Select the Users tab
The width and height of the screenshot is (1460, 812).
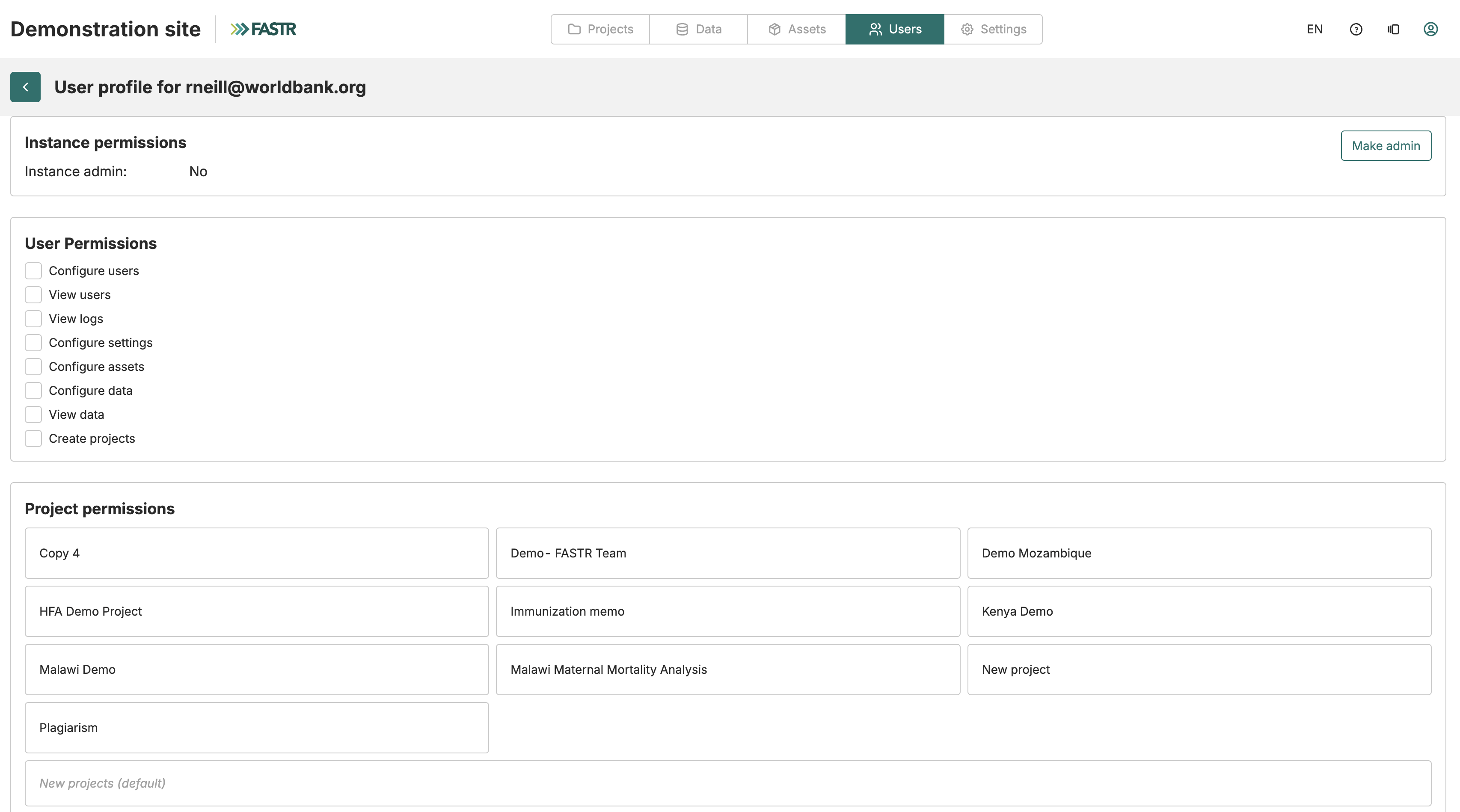(x=894, y=30)
